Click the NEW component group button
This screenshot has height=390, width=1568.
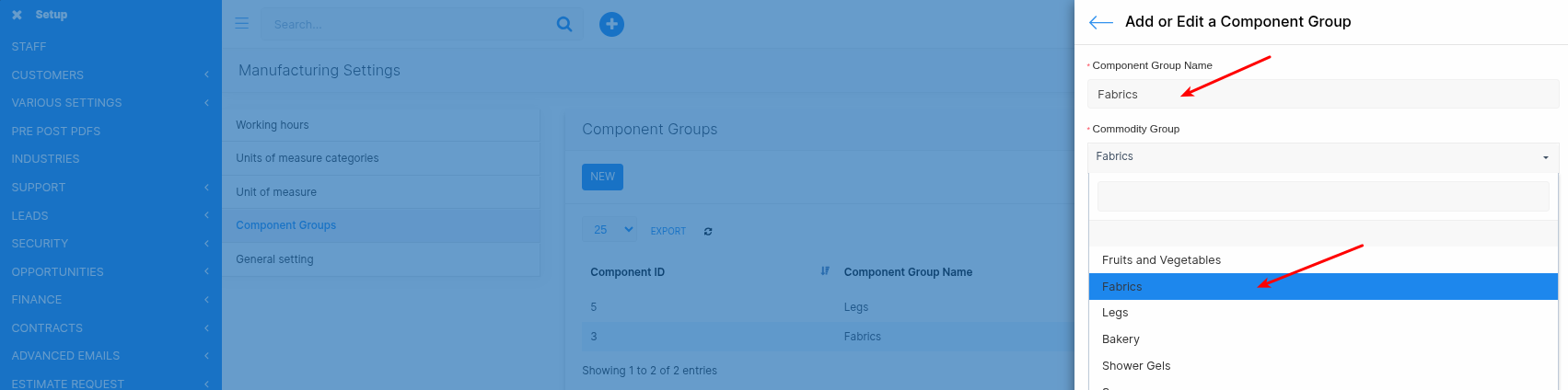click(x=602, y=177)
